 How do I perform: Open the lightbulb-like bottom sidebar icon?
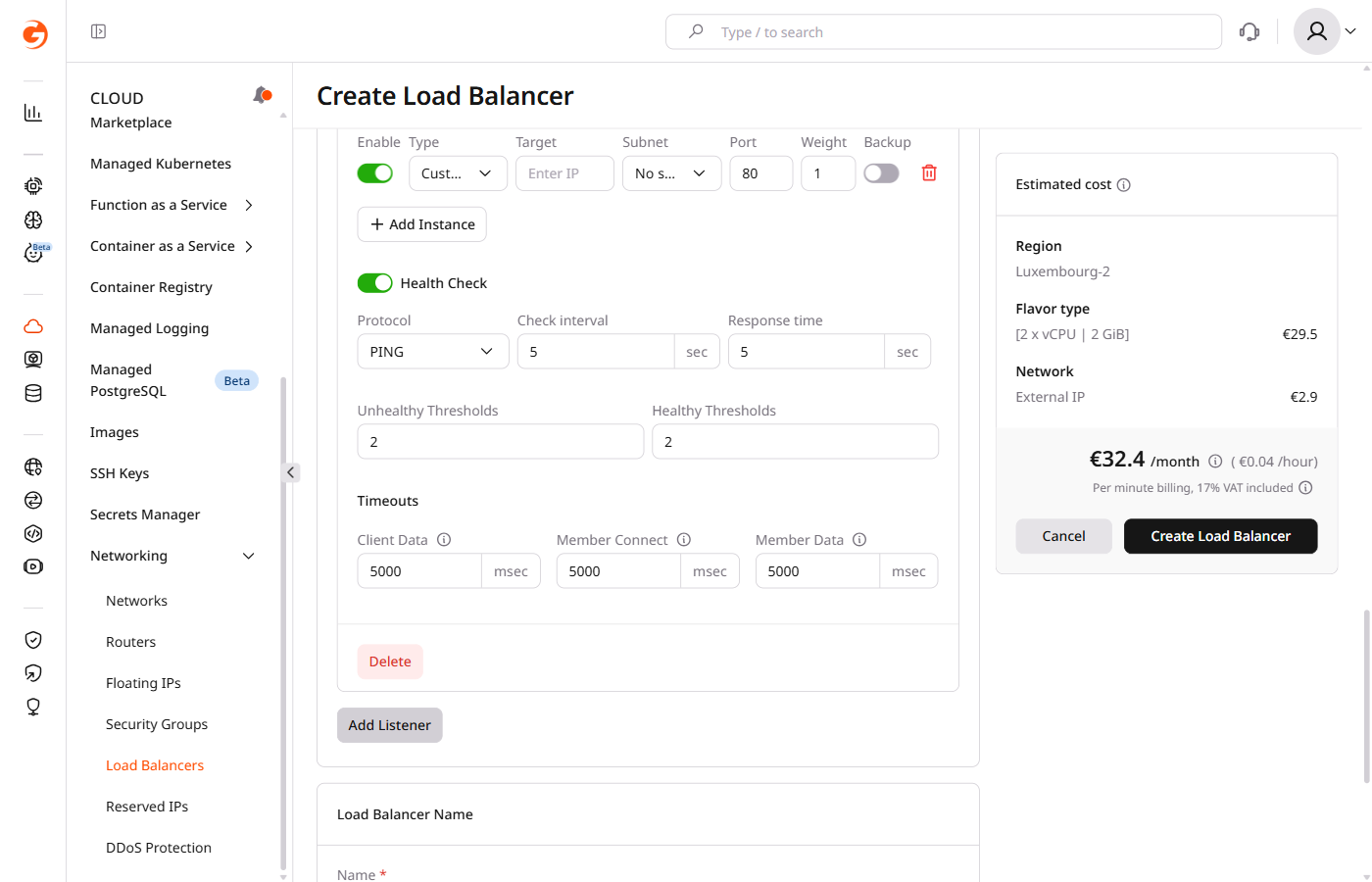click(33, 707)
